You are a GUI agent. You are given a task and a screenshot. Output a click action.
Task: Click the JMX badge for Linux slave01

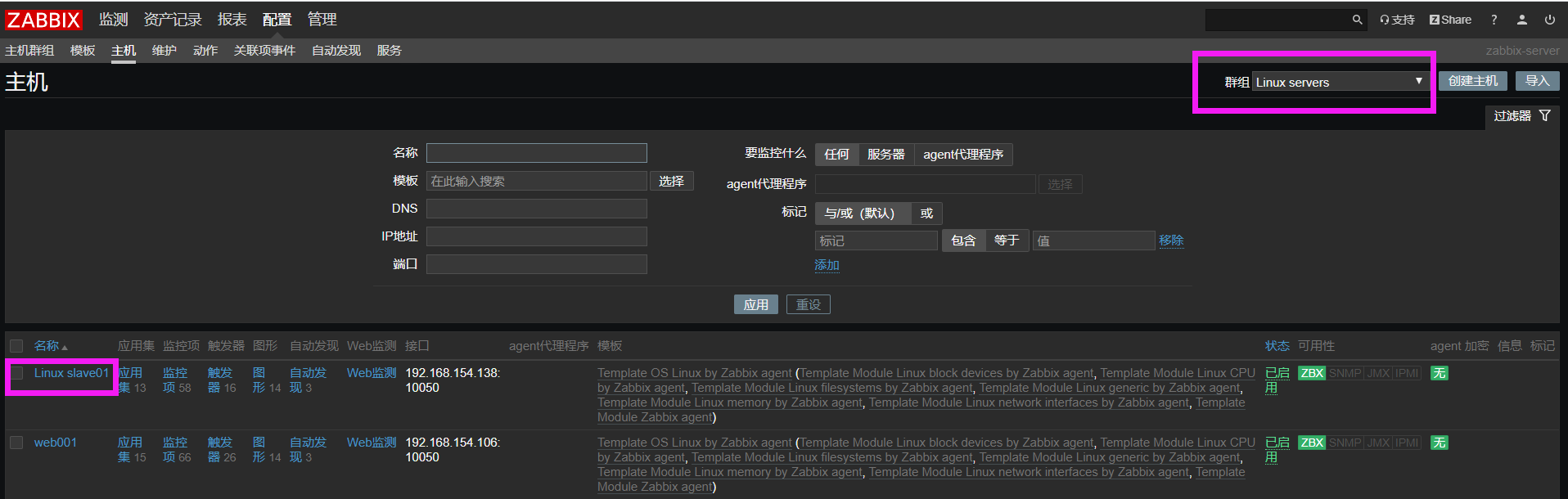pos(1379,373)
